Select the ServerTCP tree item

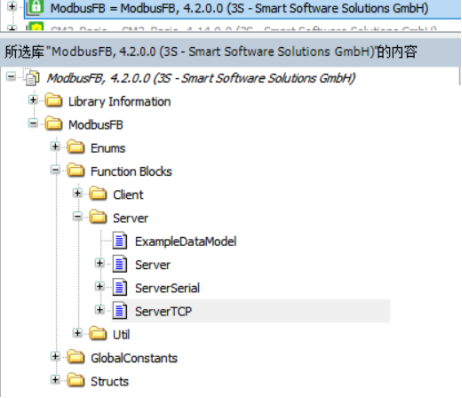coord(163,311)
